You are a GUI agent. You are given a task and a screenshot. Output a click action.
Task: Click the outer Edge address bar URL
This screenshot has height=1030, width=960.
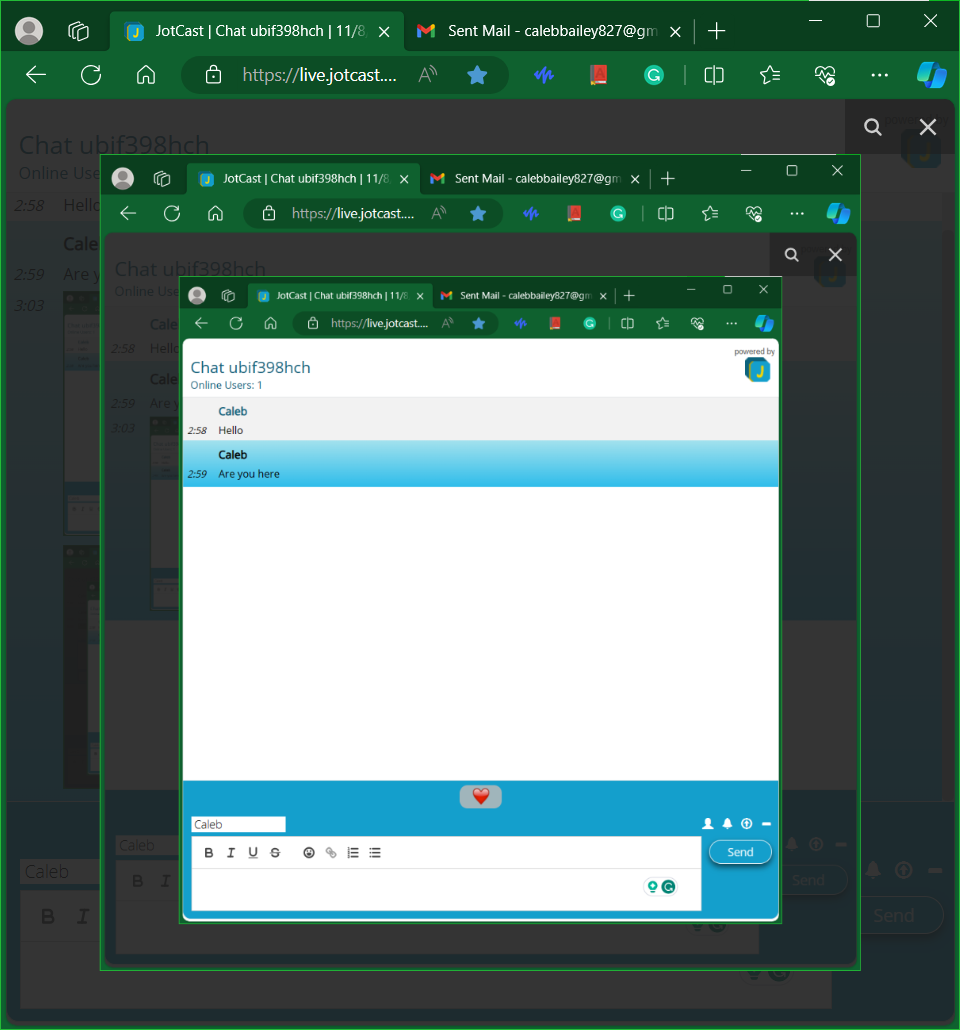pyautogui.click(x=319, y=75)
